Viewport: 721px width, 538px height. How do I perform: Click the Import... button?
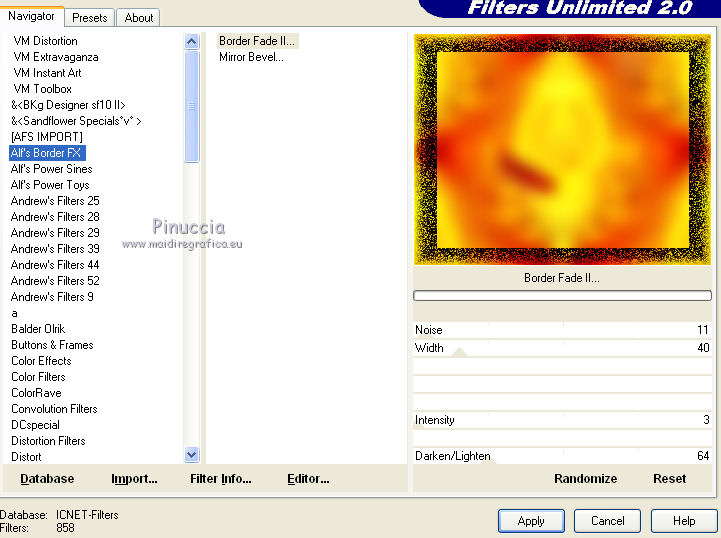pyautogui.click(x=134, y=479)
